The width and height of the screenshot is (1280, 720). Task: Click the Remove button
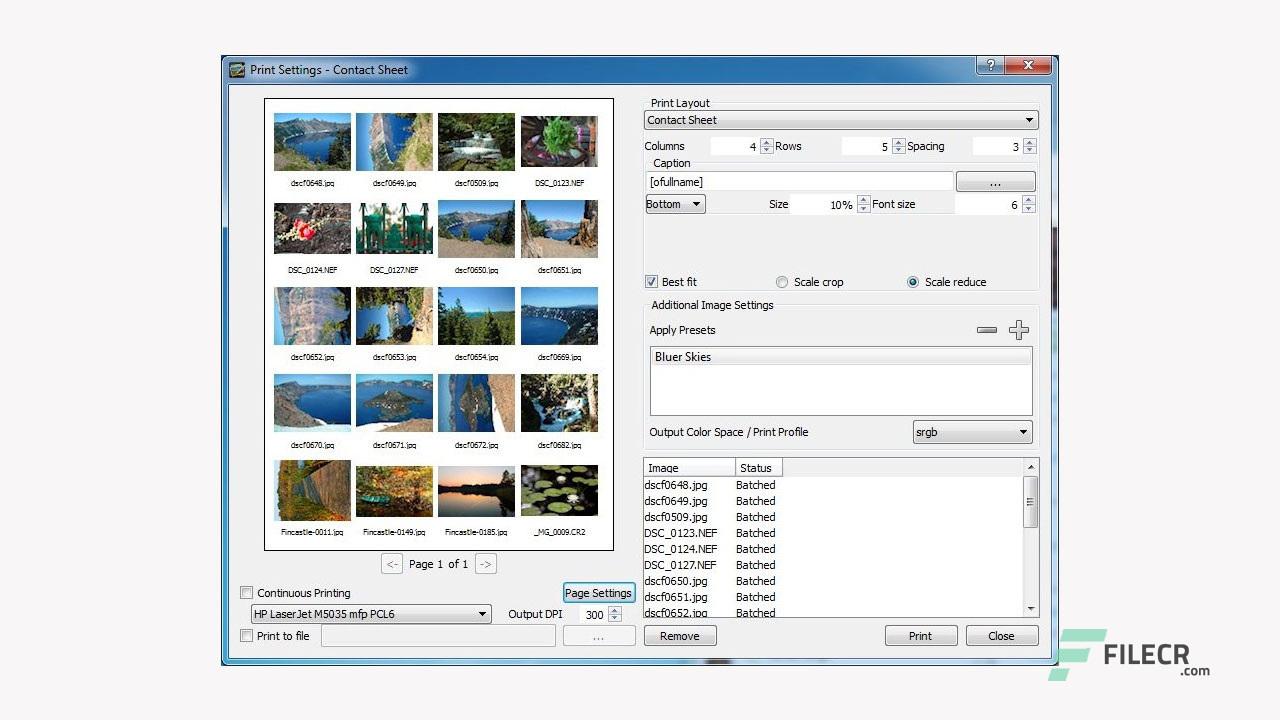click(680, 636)
